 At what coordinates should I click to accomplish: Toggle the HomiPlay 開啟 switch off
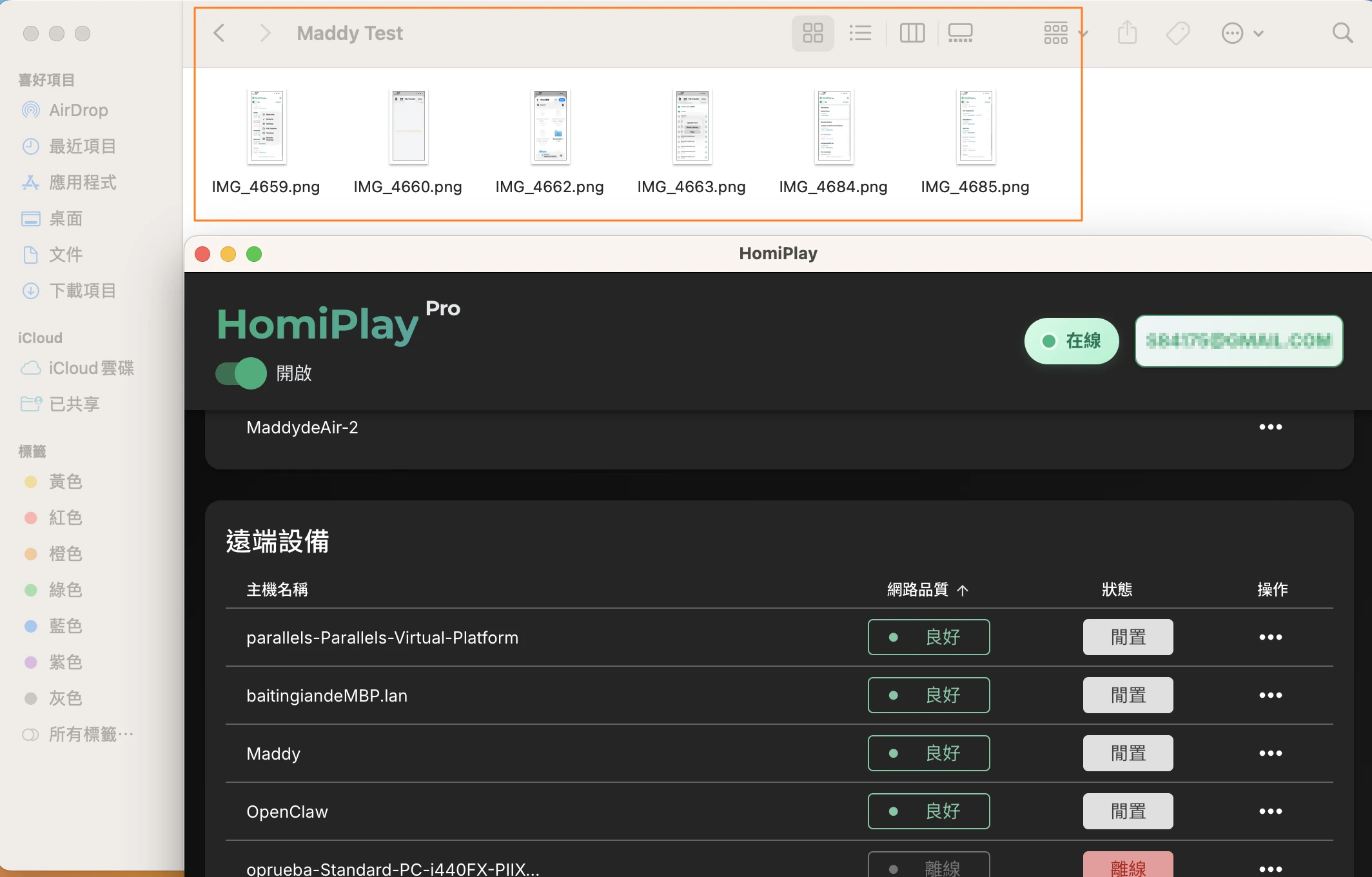(x=240, y=373)
